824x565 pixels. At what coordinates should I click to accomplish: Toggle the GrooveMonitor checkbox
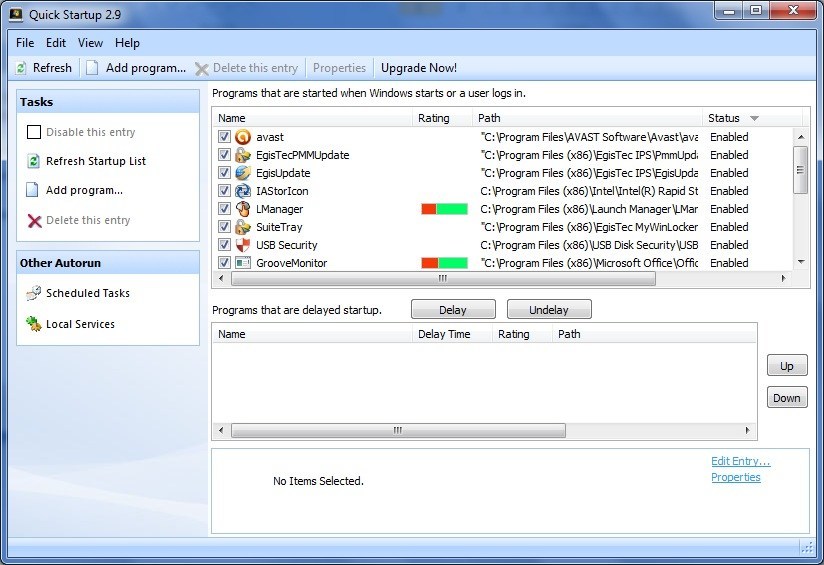click(224, 263)
